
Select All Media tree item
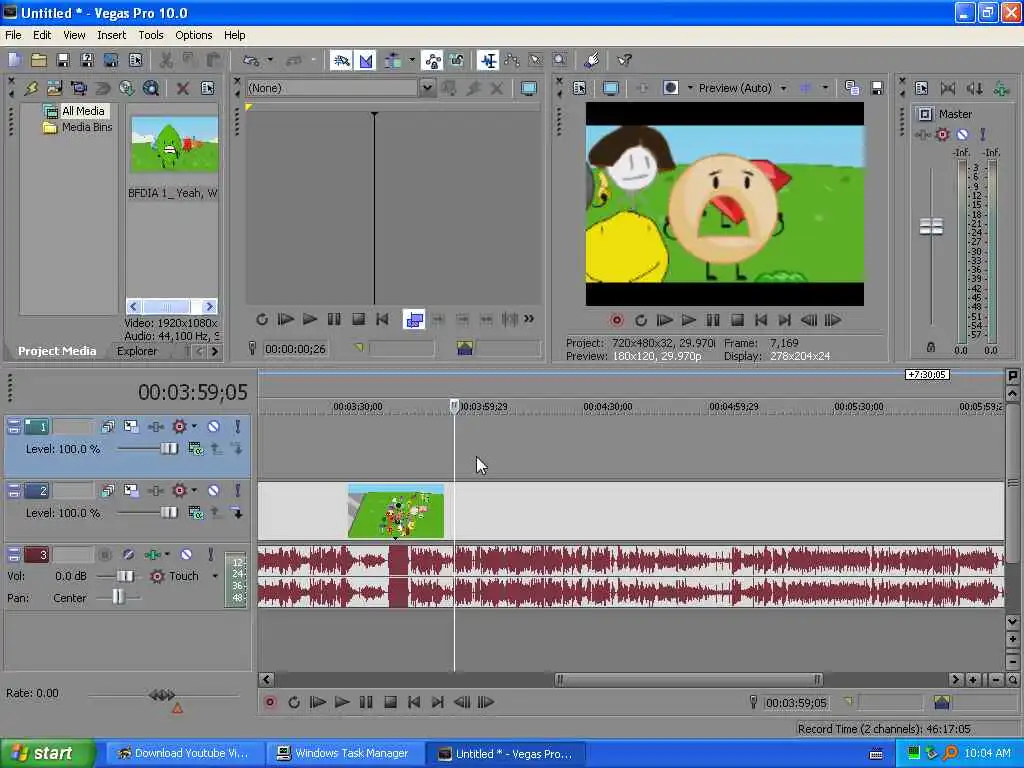click(x=83, y=111)
